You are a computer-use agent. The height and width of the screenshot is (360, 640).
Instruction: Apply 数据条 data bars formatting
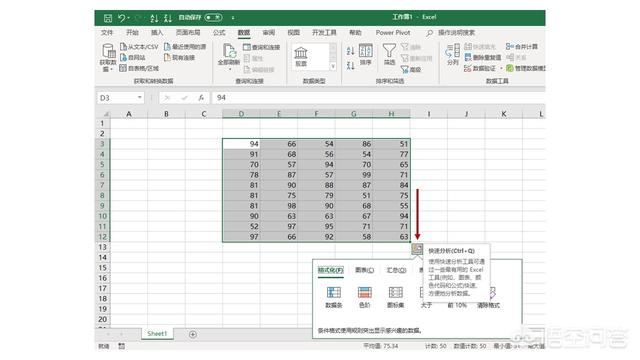333,297
